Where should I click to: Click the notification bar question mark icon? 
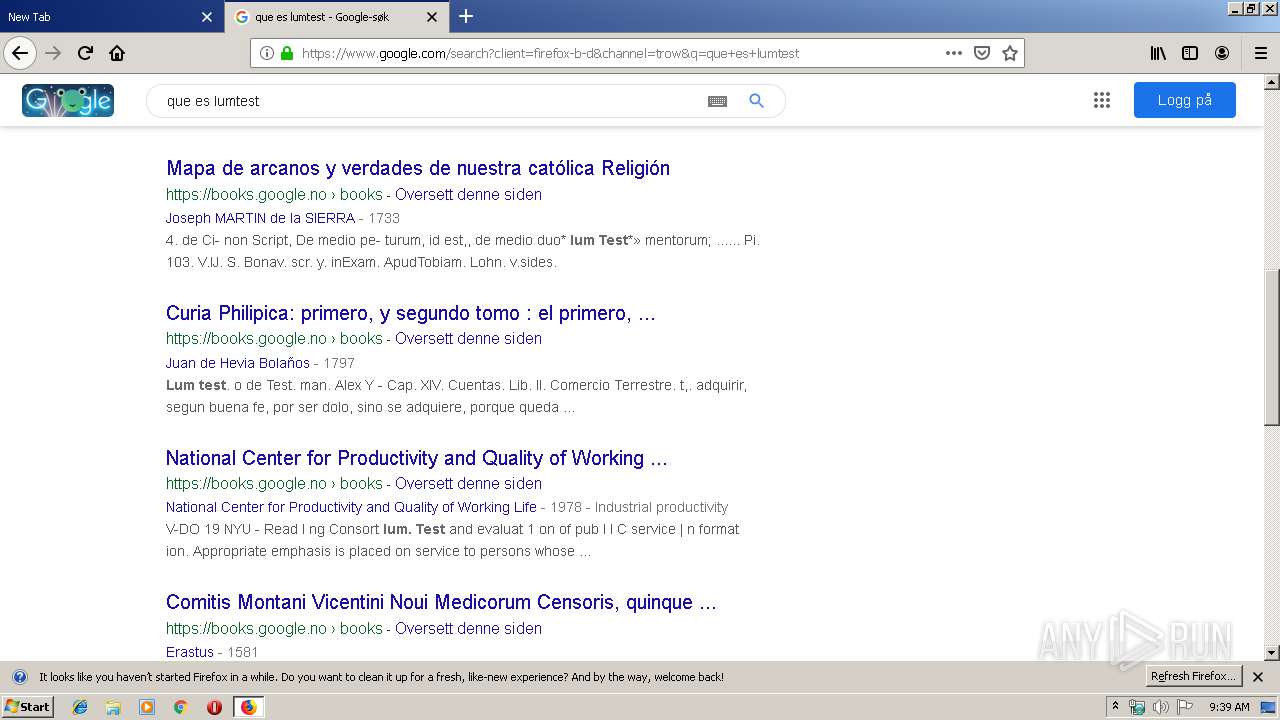[19, 677]
